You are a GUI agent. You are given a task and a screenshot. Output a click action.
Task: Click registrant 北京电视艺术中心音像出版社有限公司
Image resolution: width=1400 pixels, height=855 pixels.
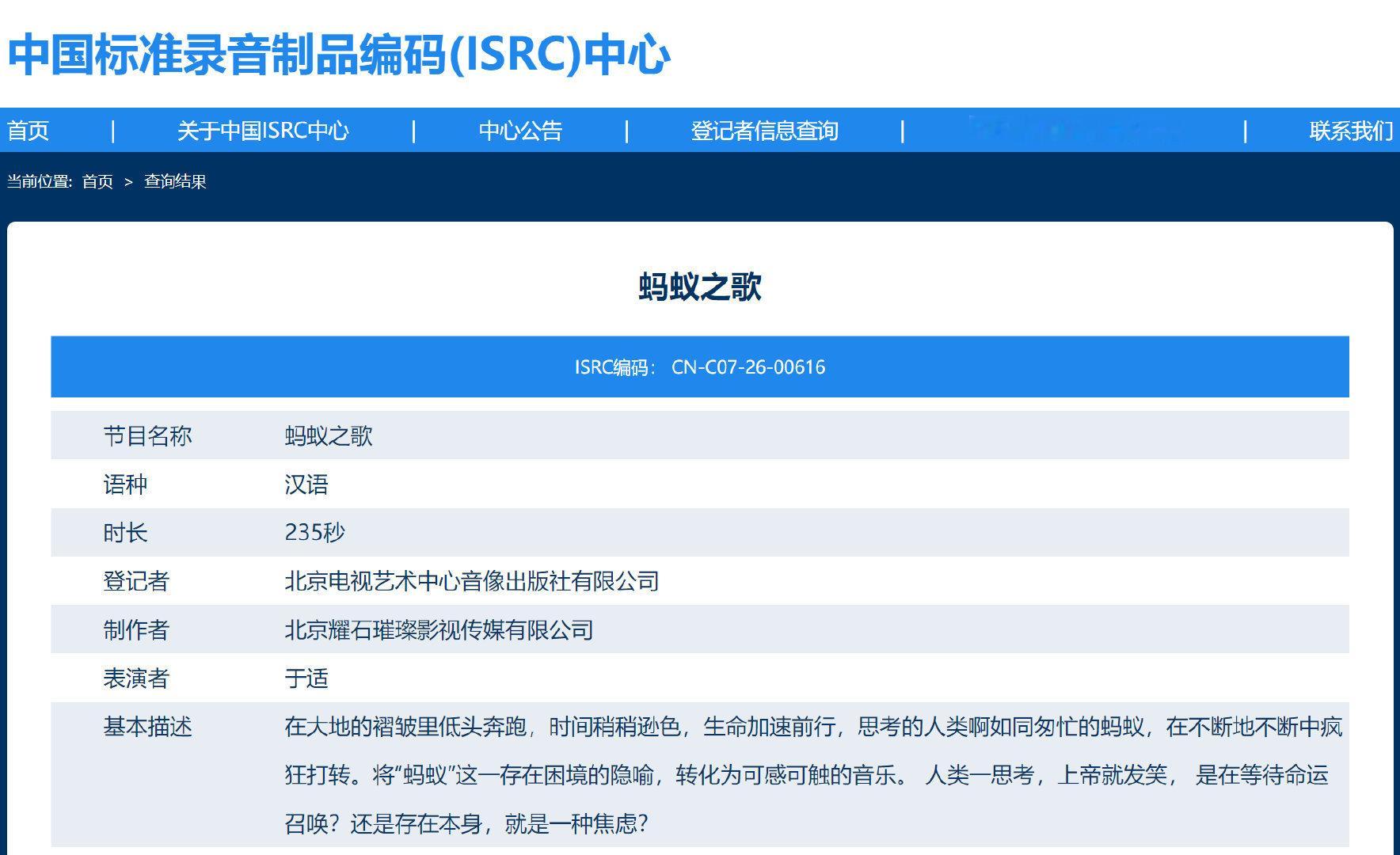click(470, 581)
